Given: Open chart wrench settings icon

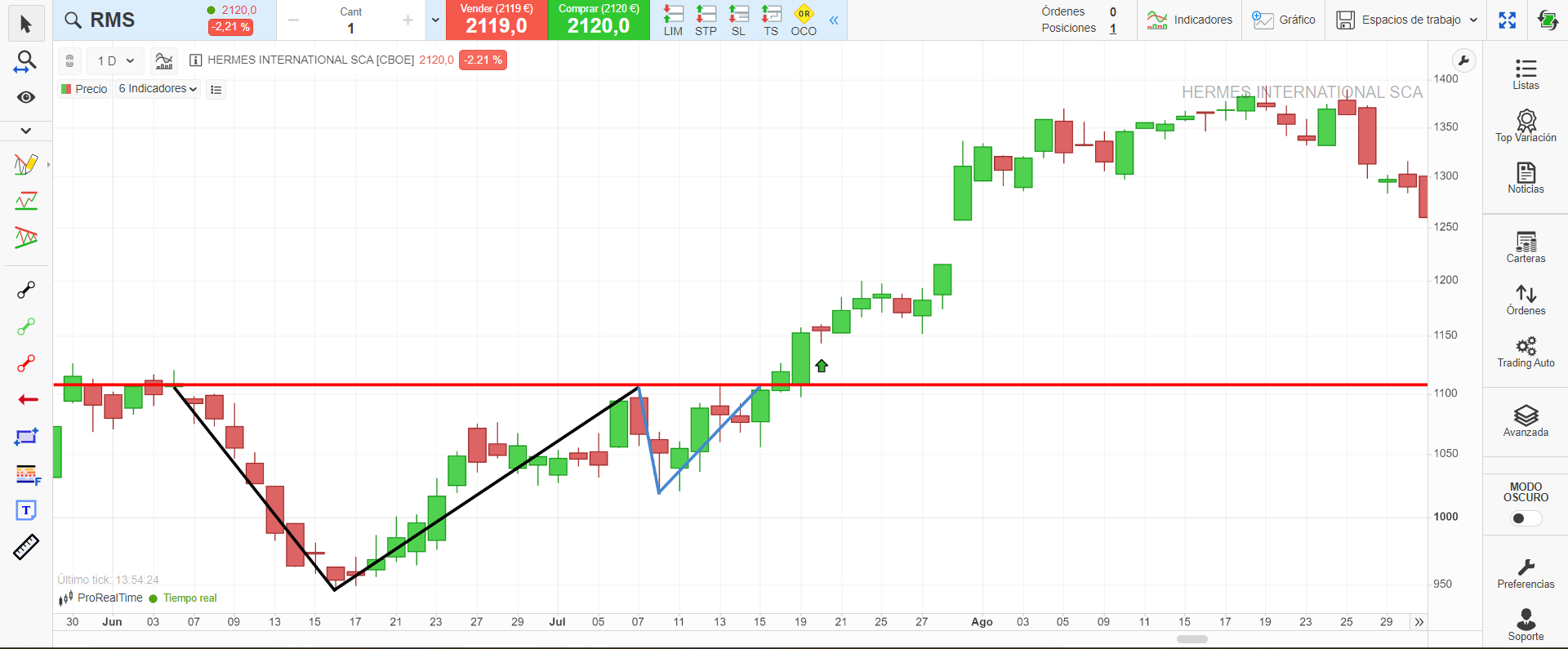Looking at the screenshot, I should click(1463, 60).
